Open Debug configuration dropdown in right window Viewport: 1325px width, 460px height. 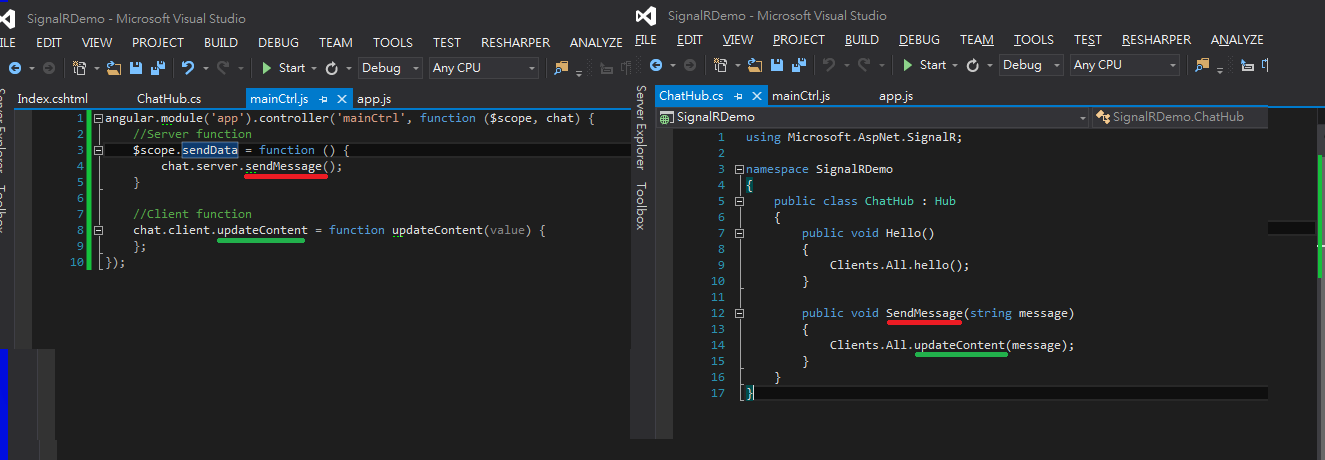[x=1032, y=65]
